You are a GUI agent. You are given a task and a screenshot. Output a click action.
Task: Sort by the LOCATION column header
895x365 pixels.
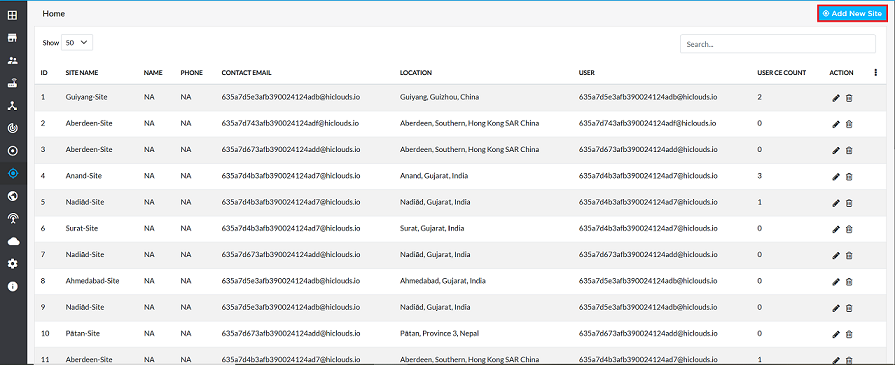click(416, 73)
